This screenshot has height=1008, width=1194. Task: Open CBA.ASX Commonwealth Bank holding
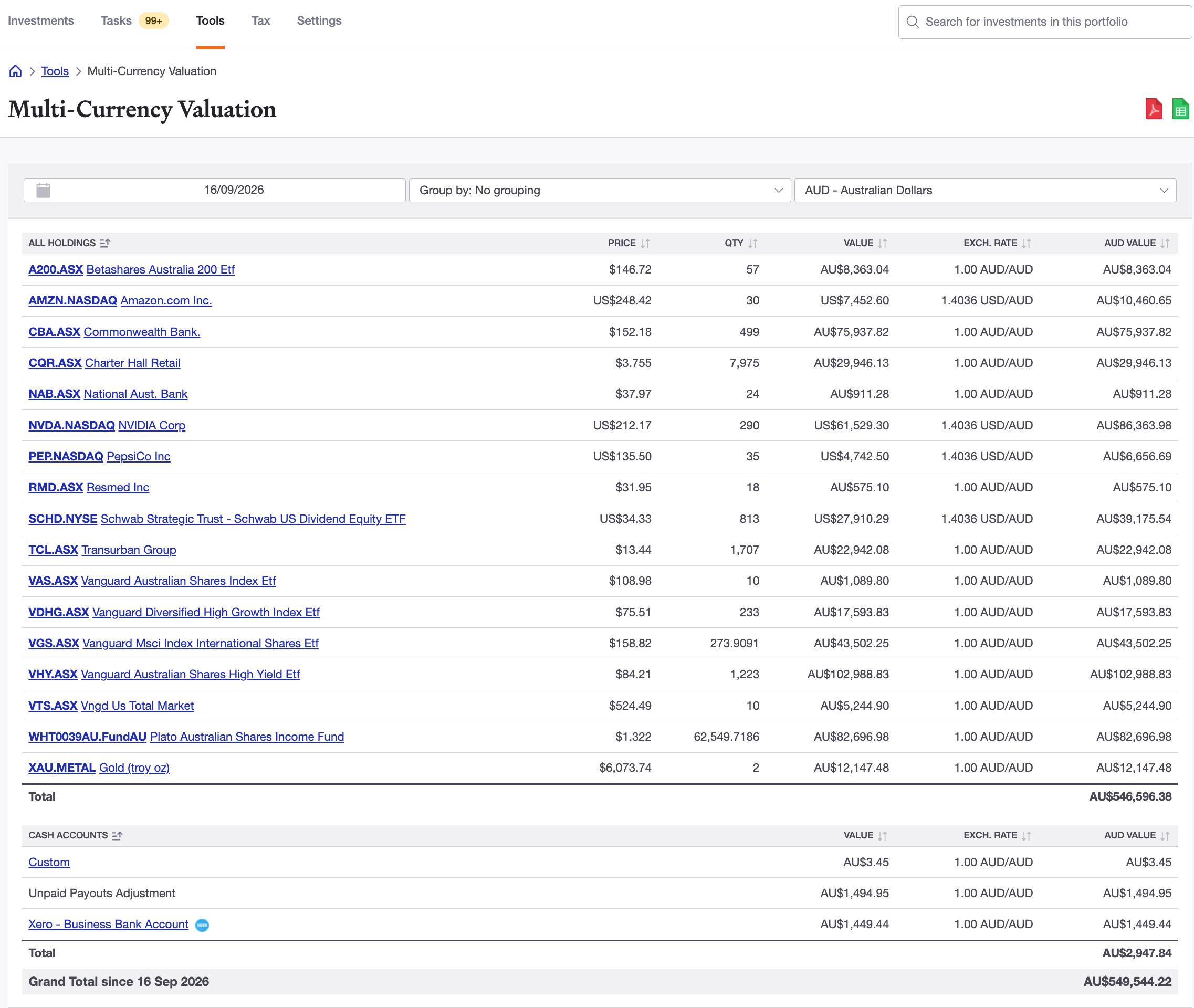click(114, 331)
